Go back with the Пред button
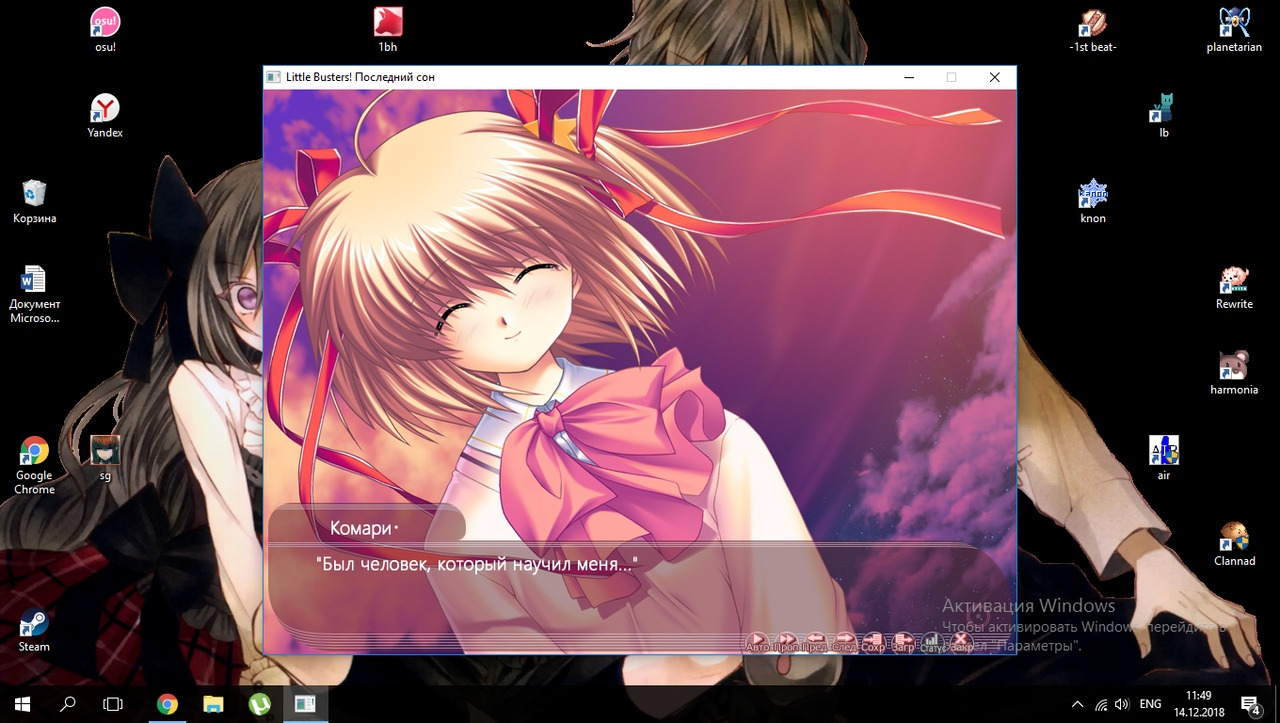 coord(816,641)
